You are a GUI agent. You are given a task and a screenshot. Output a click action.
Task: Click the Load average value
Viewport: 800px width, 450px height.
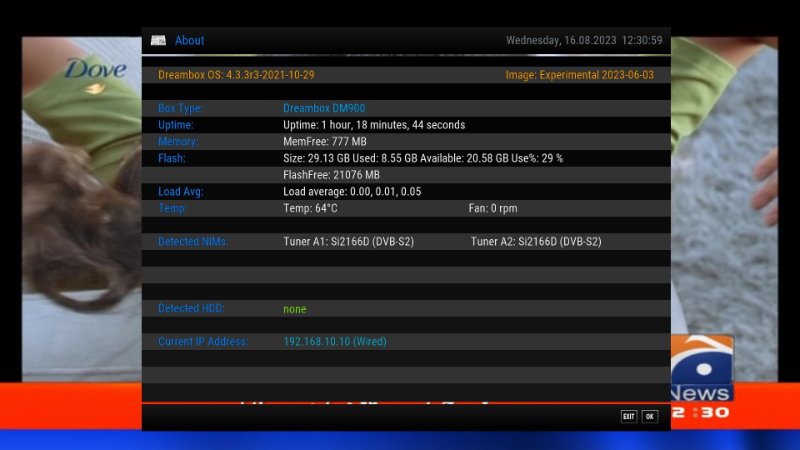(x=352, y=192)
